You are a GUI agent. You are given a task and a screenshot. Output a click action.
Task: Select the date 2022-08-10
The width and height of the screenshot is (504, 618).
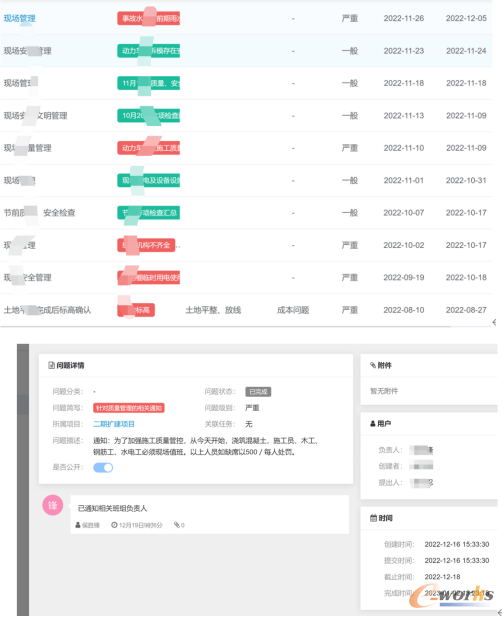pos(404,310)
